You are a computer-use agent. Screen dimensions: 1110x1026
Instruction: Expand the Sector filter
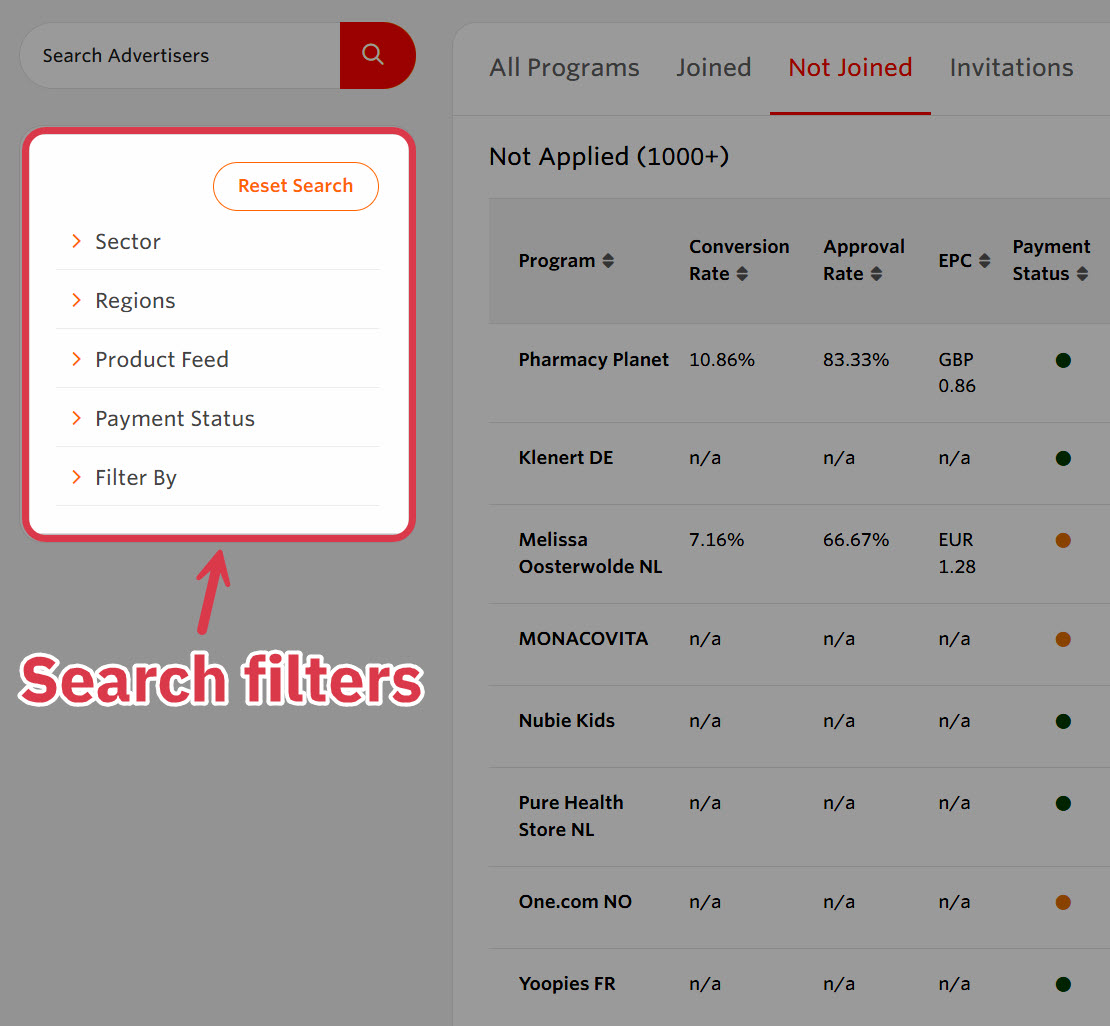click(x=127, y=242)
